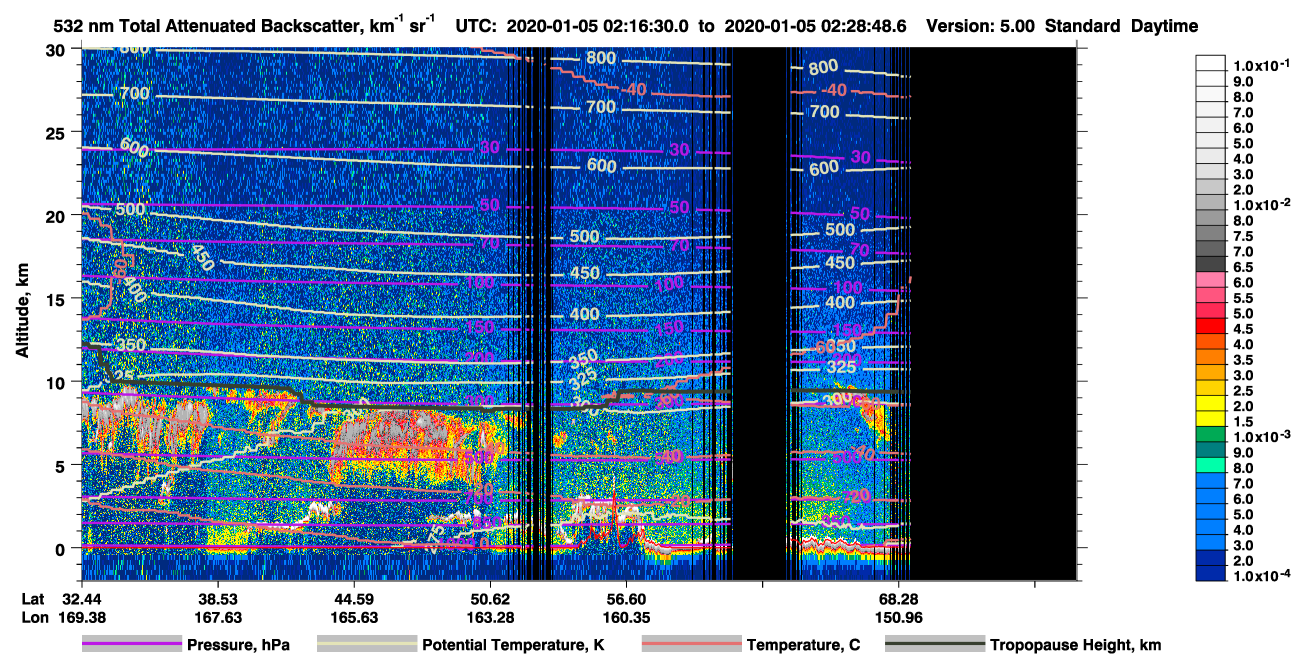The width and height of the screenshot is (1300, 667).
Task: Click latitude value 68.28
Action: pyautogui.click(x=899, y=598)
